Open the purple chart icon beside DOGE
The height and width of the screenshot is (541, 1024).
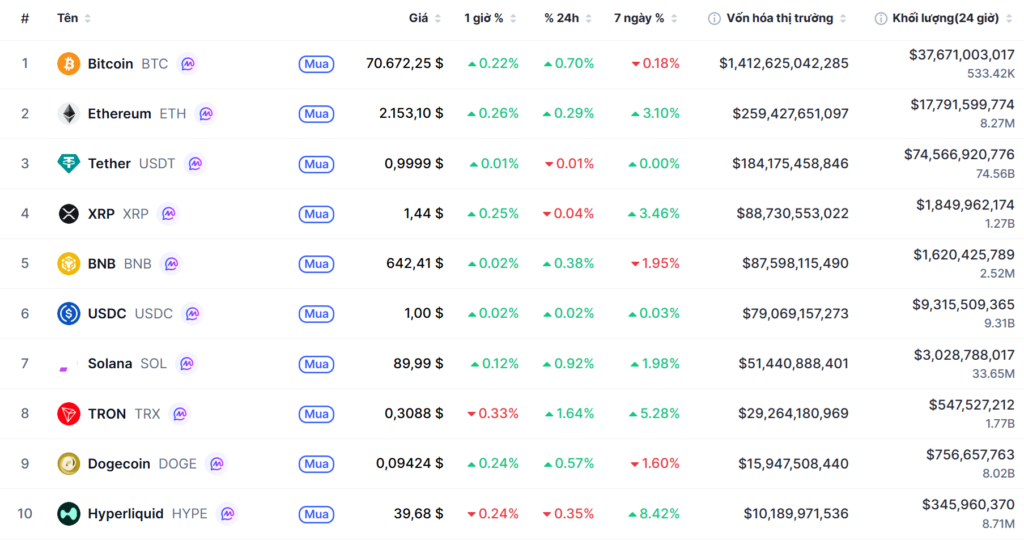(216, 464)
